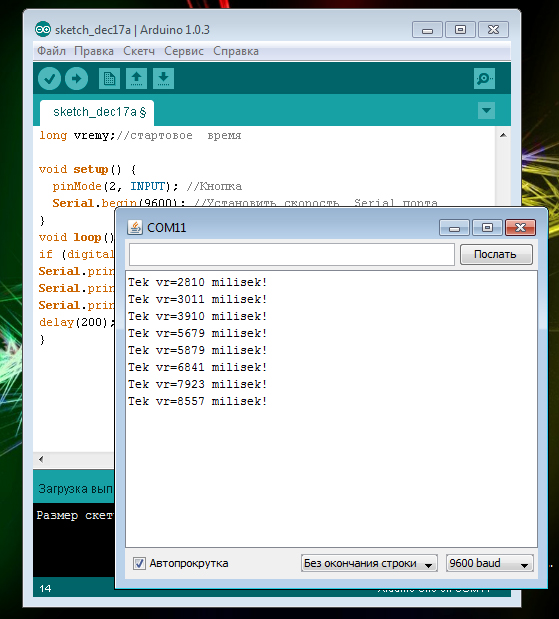Open the Serial Monitor magnifier icon
Screen dimensions: 559x619
(484, 79)
